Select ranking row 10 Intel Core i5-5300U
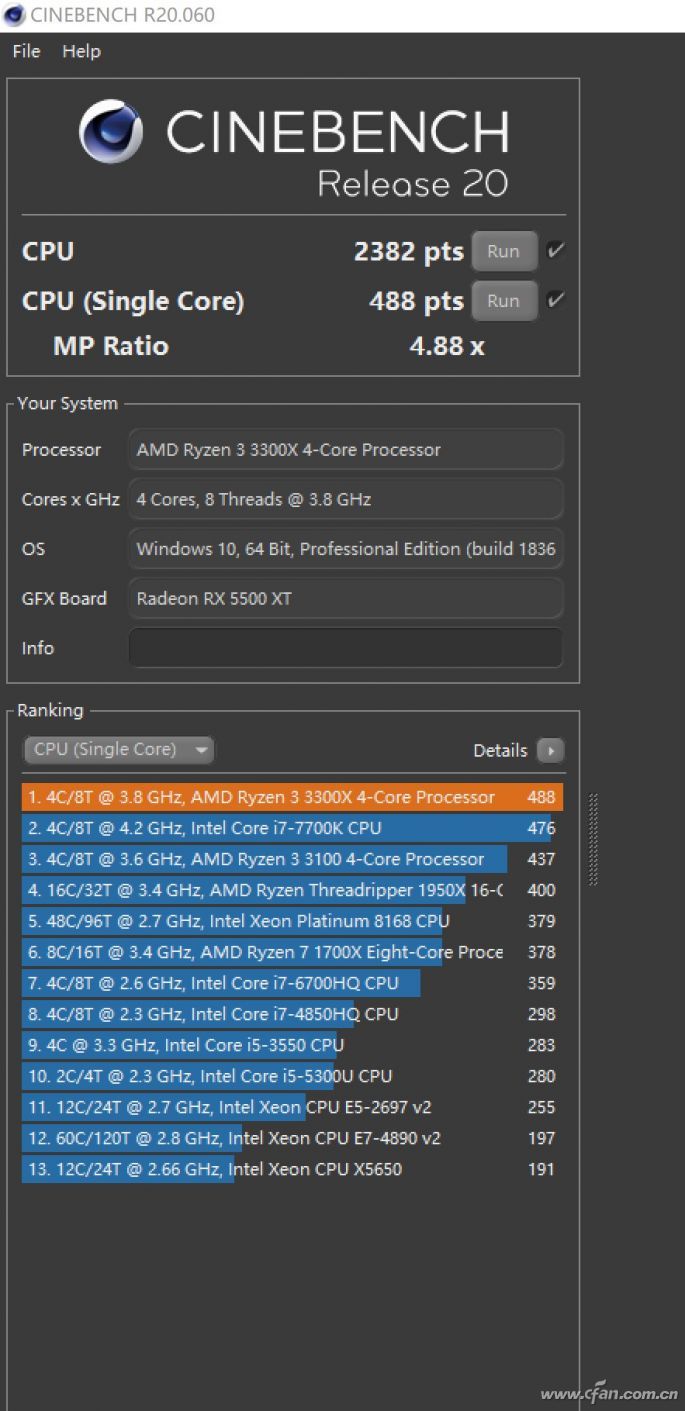 click(x=292, y=1076)
